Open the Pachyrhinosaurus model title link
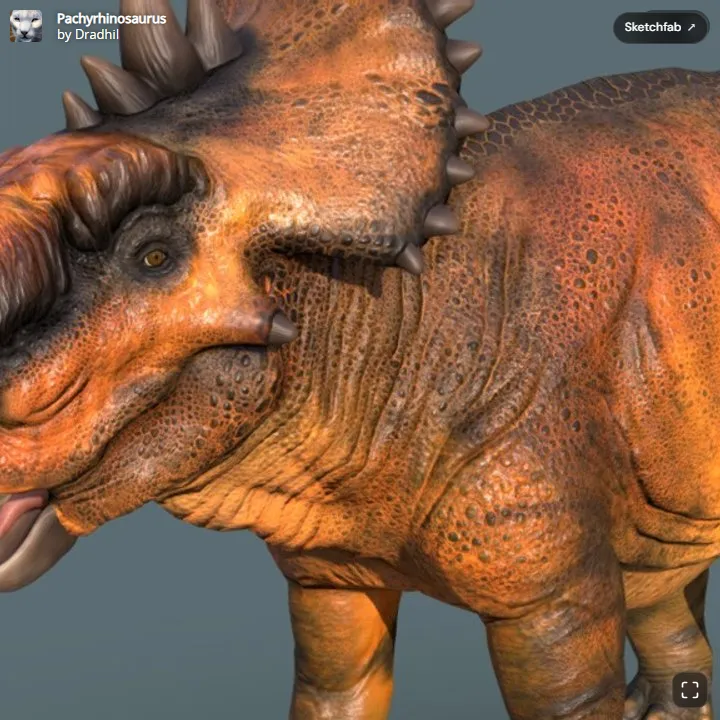The width and height of the screenshot is (720, 720). coord(112,18)
